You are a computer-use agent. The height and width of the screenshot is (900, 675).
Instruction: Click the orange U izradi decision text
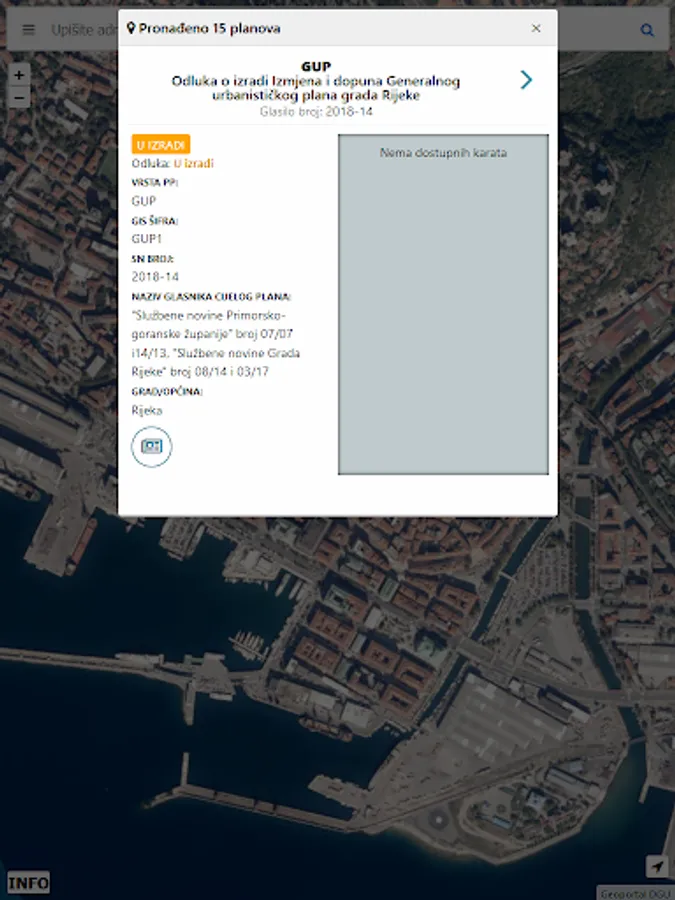point(193,164)
